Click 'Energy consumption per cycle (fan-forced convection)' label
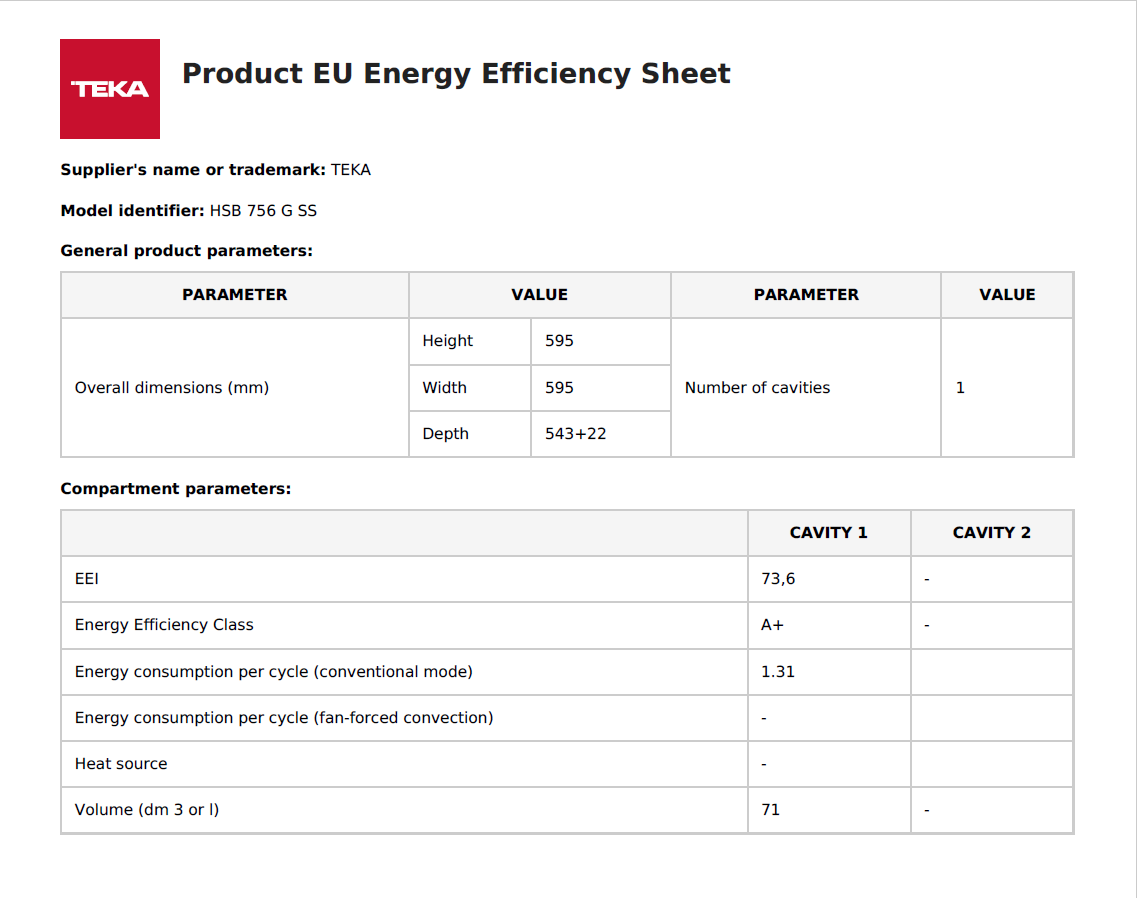 pyautogui.click(x=284, y=718)
